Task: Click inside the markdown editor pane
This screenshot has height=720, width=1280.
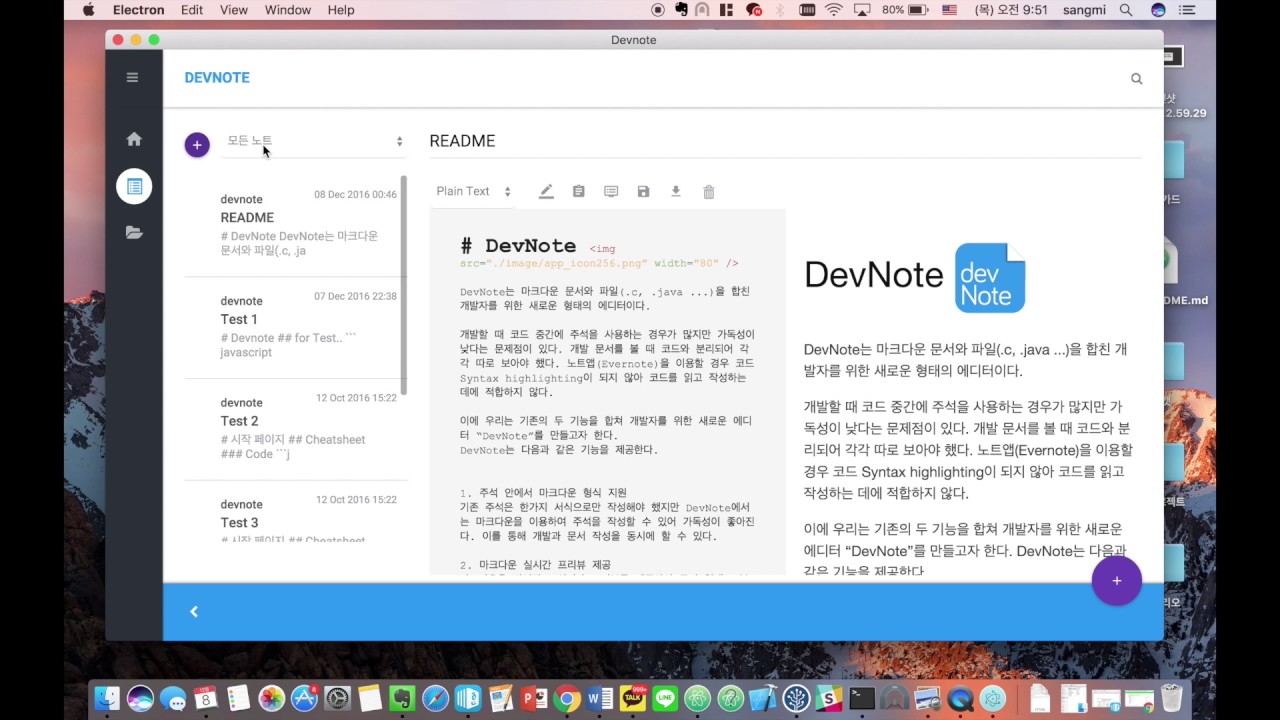Action: click(607, 392)
